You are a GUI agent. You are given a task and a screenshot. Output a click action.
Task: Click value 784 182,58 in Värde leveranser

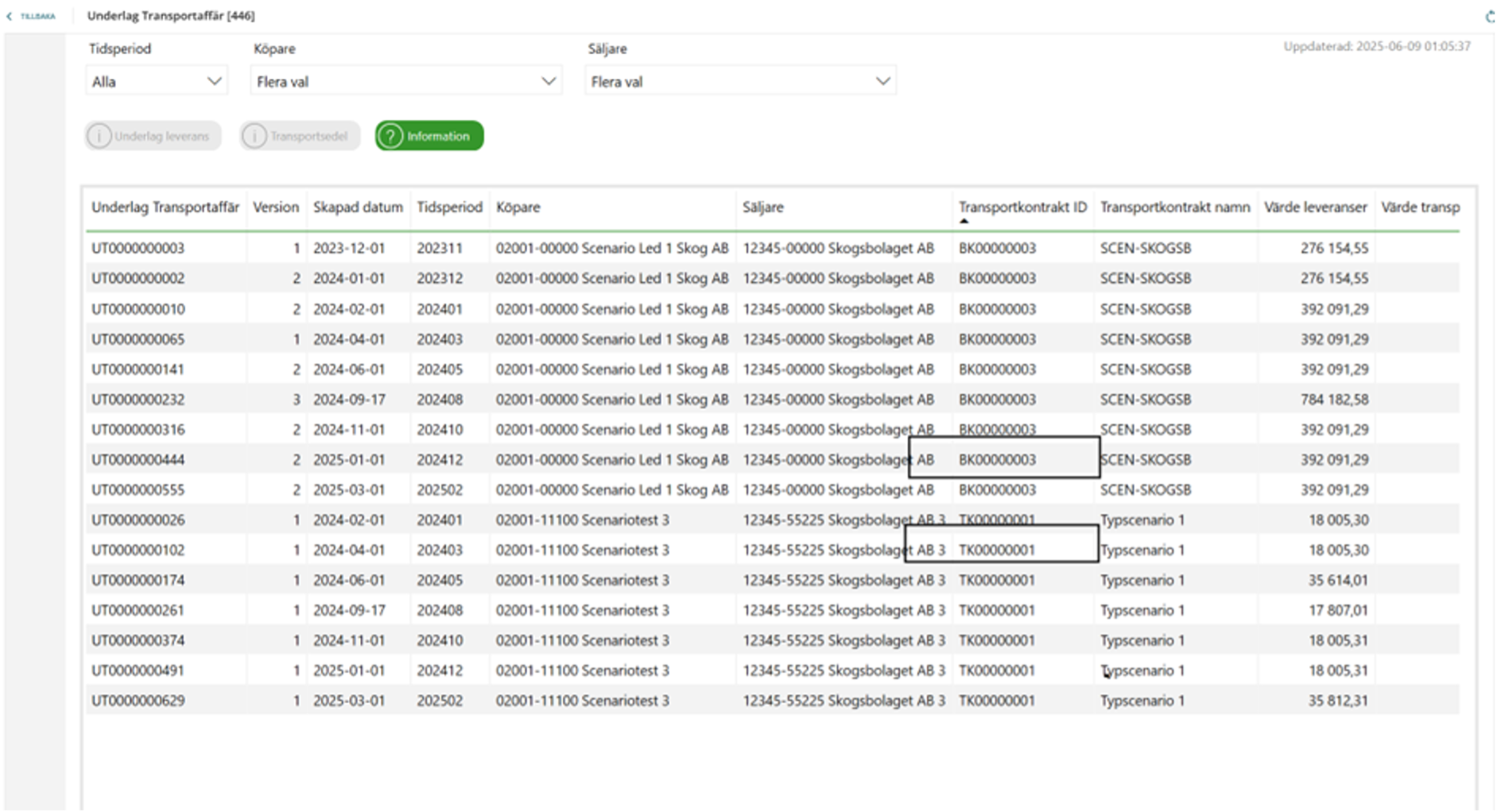pos(1335,399)
